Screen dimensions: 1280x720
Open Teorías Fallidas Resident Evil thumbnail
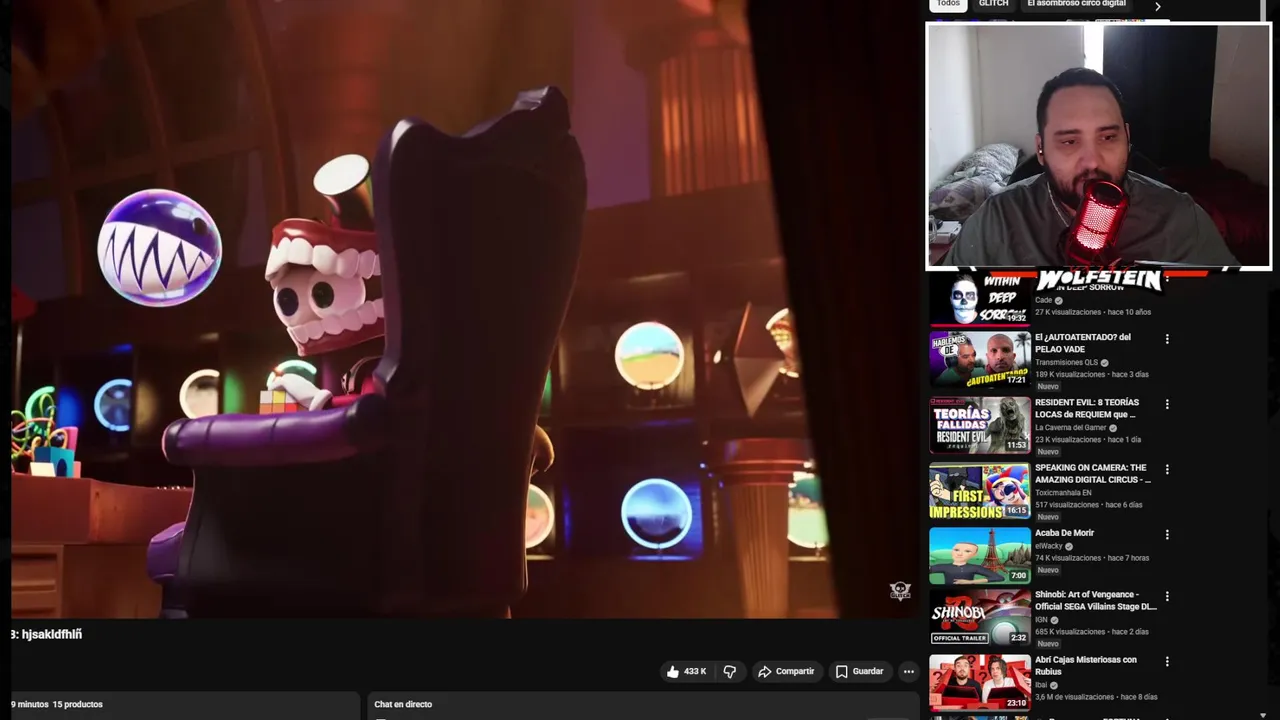point(980,424)
